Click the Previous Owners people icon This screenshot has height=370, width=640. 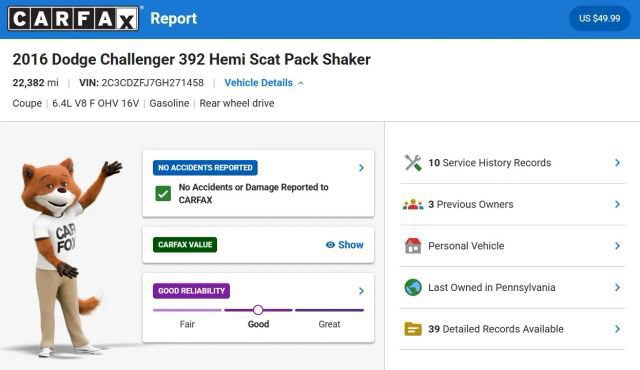tap(413, 204)
